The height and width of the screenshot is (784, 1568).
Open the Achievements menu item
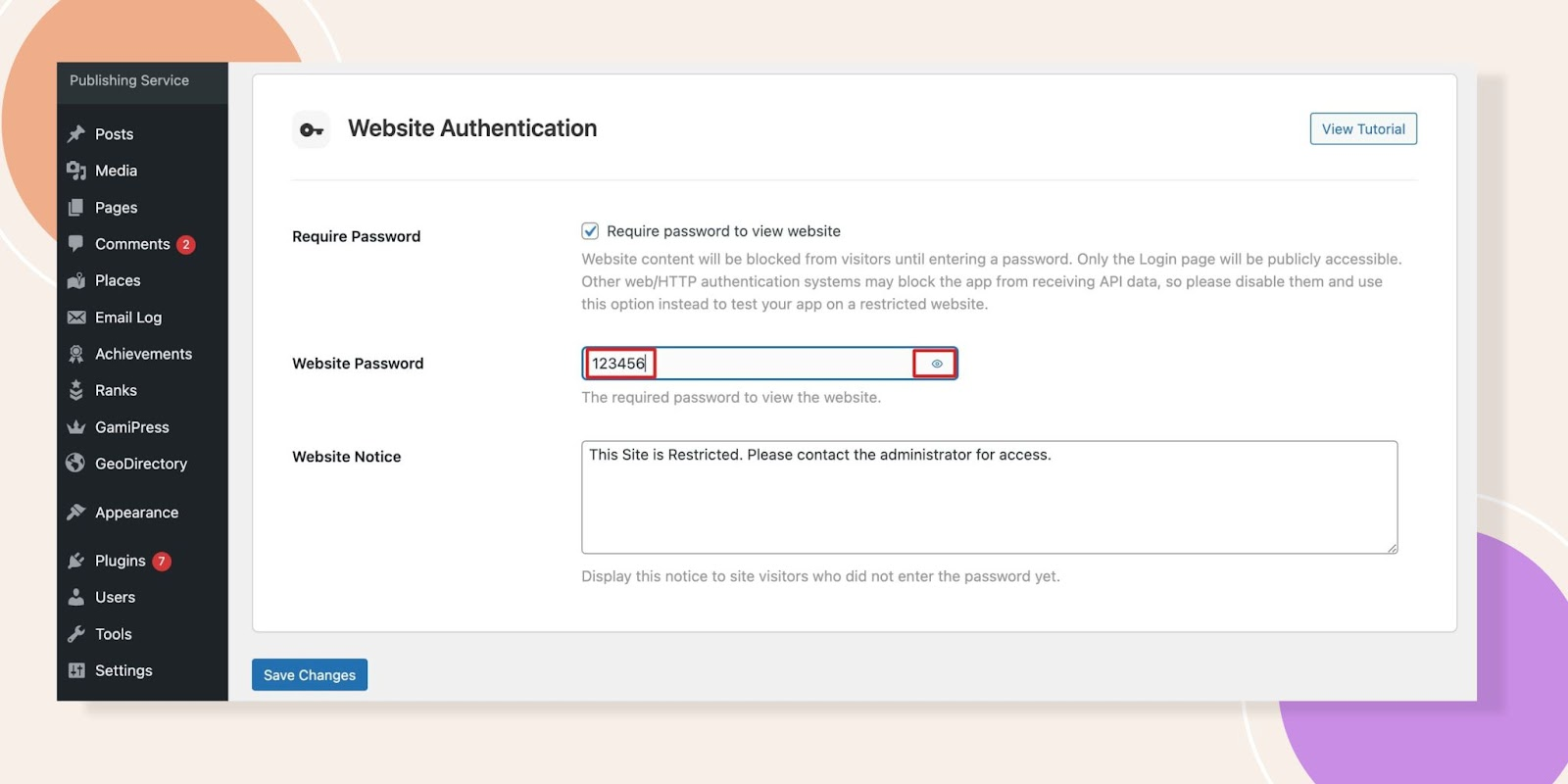(142, 354)
